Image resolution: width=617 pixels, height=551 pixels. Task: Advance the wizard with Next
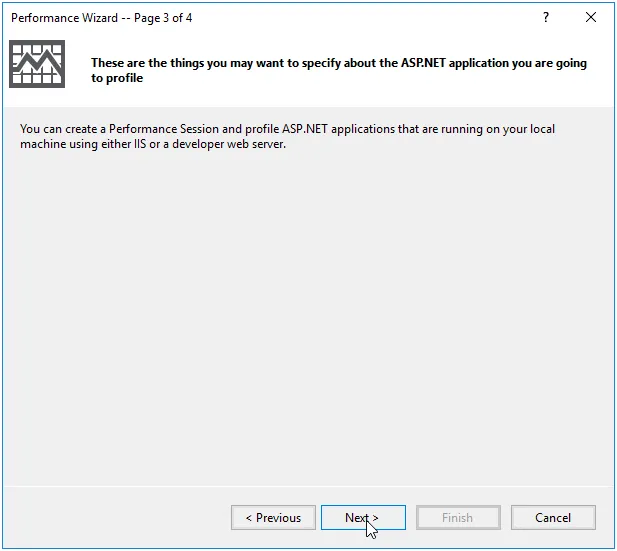point(363,518)
